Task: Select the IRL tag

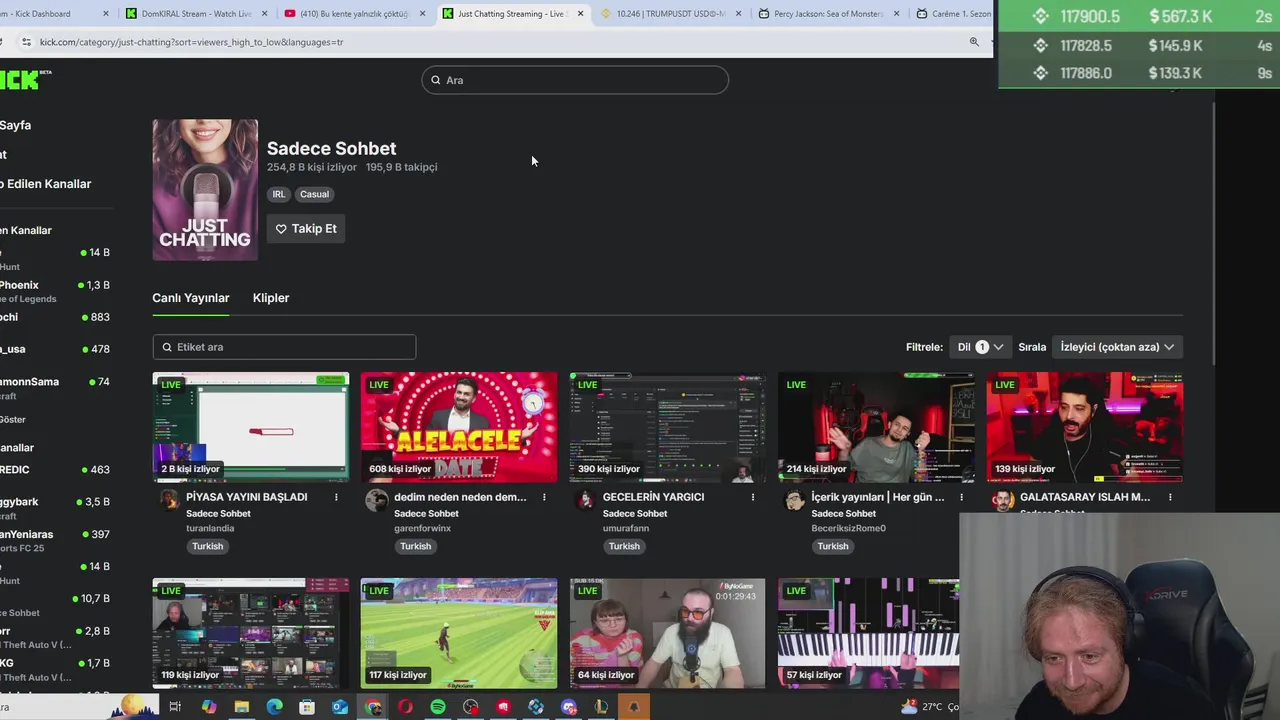Action: [279, 194]
